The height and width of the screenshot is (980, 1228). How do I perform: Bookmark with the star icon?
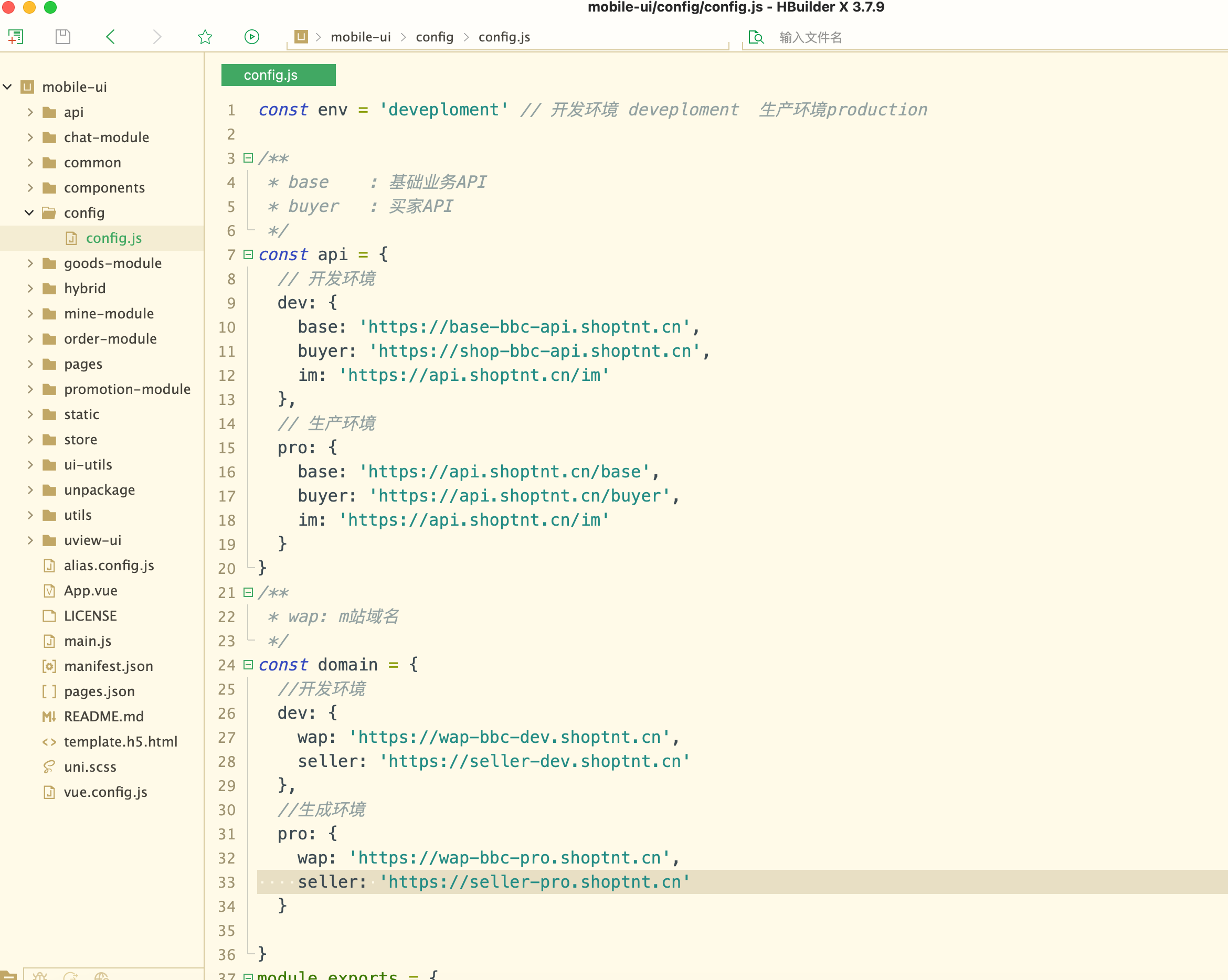(x=205, y=37)
